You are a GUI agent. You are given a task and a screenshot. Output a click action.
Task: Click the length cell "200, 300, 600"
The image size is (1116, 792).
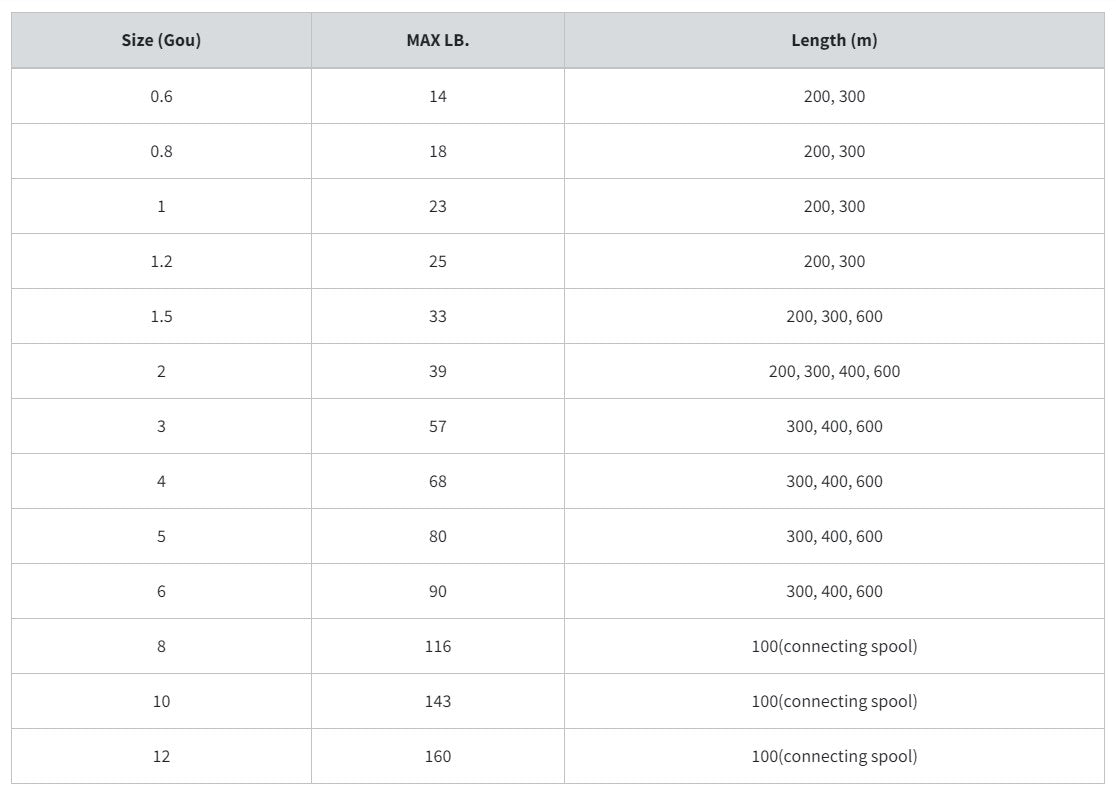pos(834,317)
